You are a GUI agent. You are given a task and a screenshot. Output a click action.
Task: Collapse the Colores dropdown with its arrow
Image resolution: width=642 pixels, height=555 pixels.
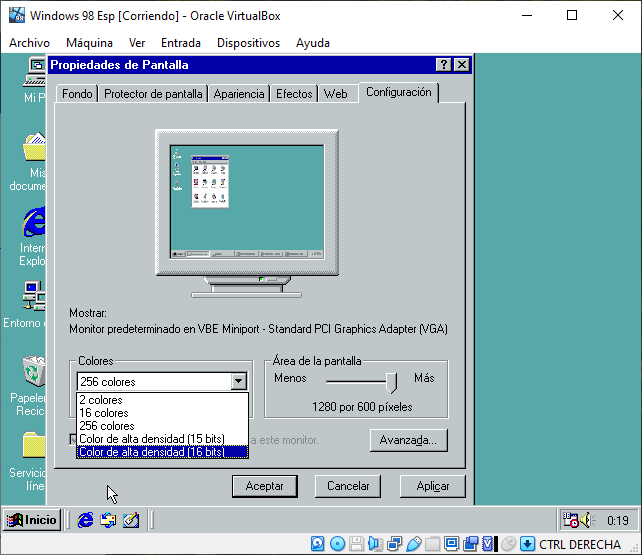coord(238,381)
